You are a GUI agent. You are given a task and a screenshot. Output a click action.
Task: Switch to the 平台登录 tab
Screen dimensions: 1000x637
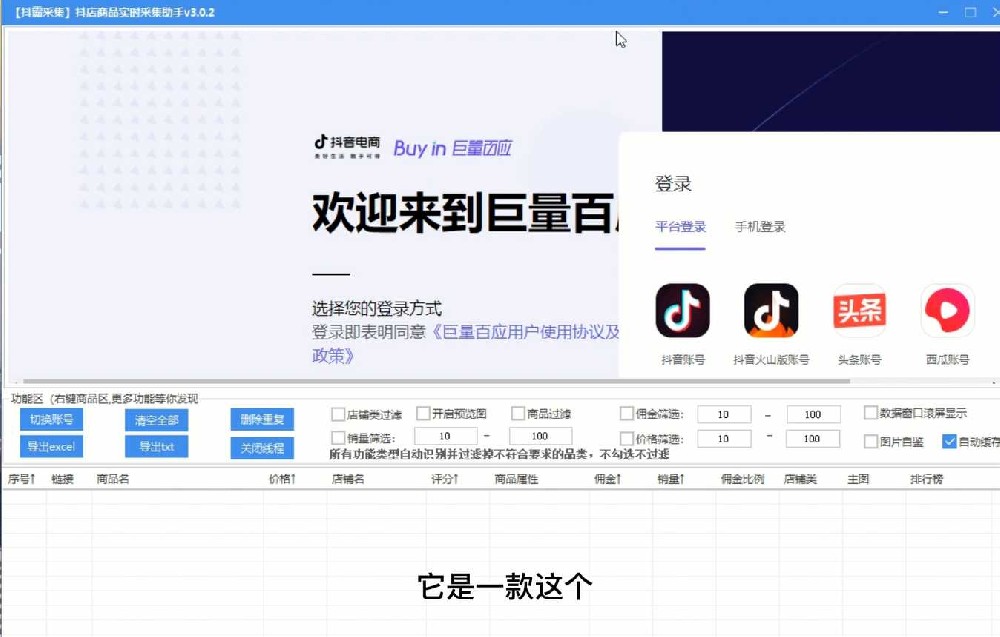click(680, 226)
